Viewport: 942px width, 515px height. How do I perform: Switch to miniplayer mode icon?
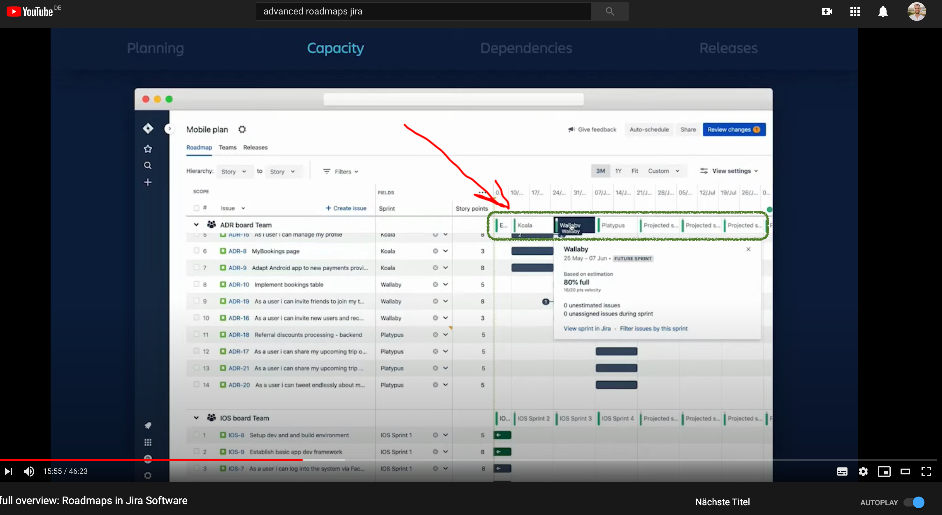(x=884, y=472)
